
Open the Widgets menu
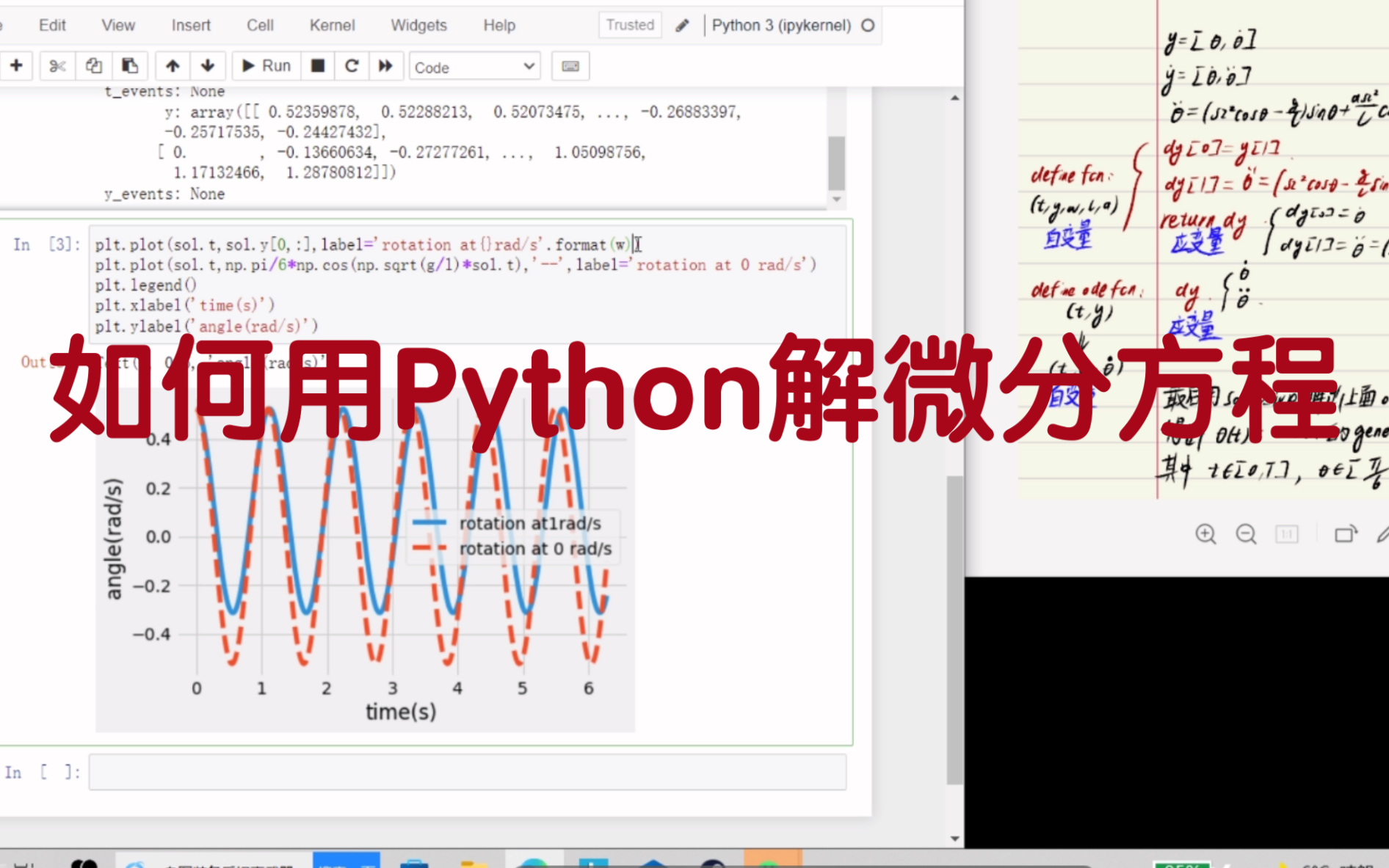[x=418, y=25]
